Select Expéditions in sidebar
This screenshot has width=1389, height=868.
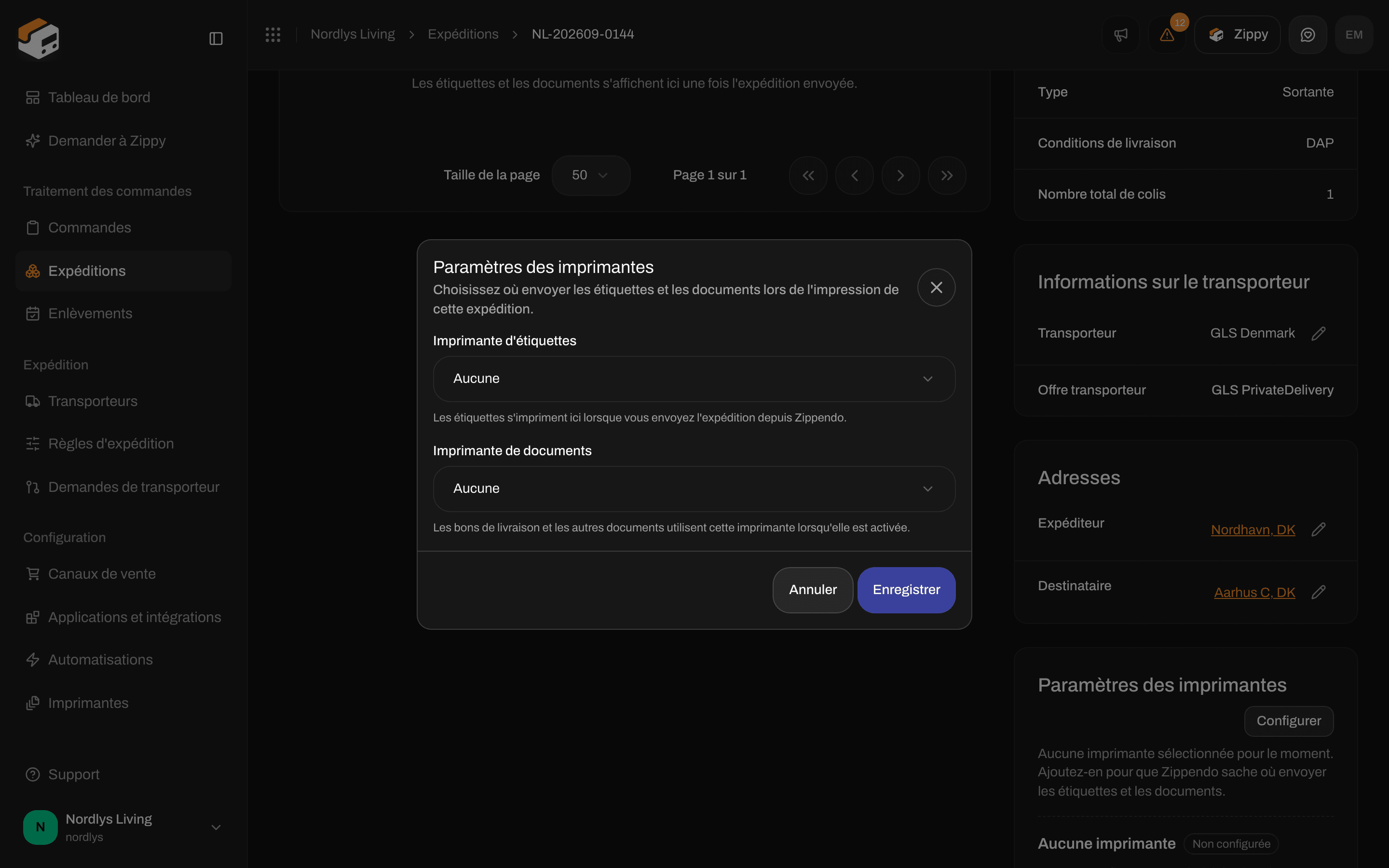point(123,271)
